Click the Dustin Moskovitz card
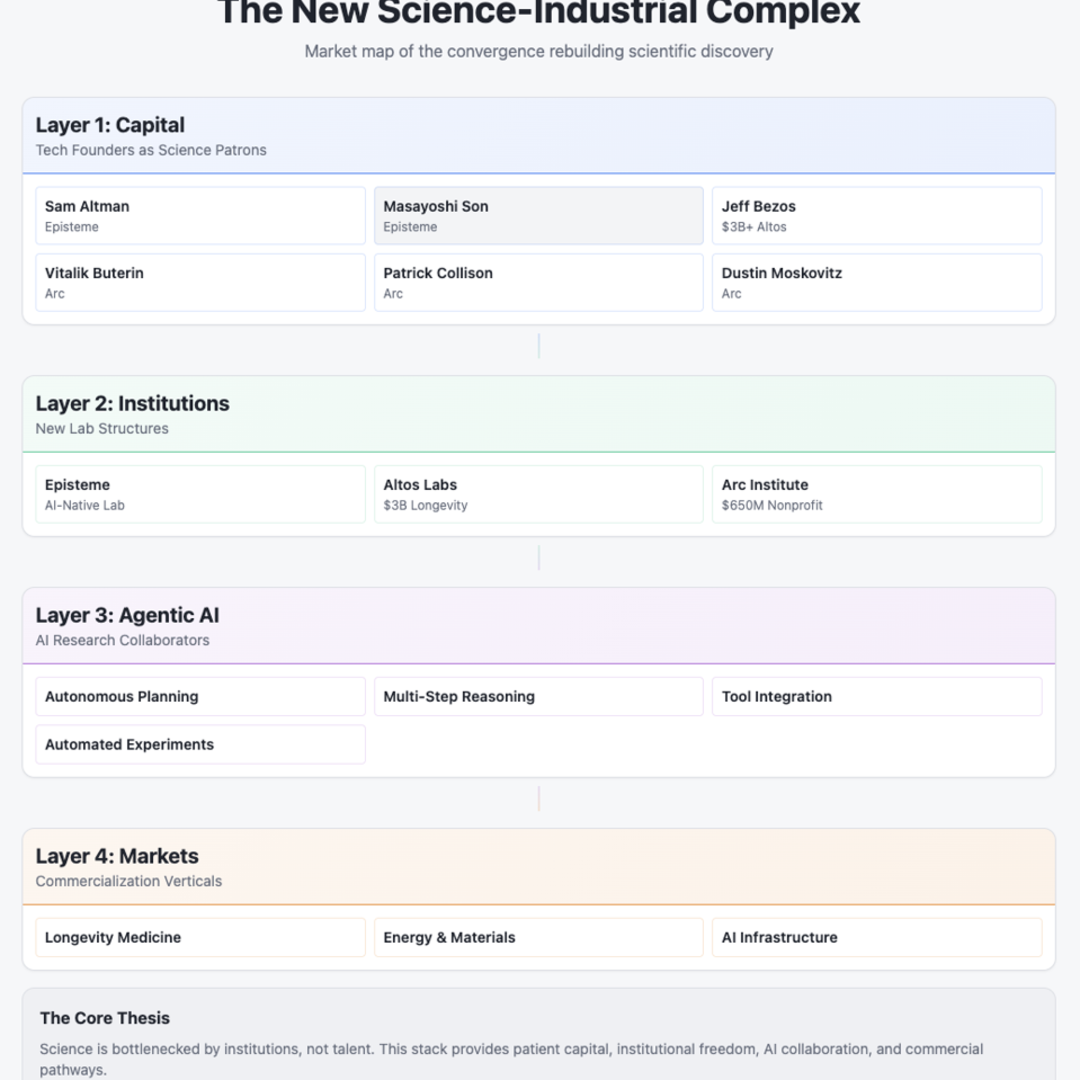Screen dimensions: 1080x1080 point(876,282)
